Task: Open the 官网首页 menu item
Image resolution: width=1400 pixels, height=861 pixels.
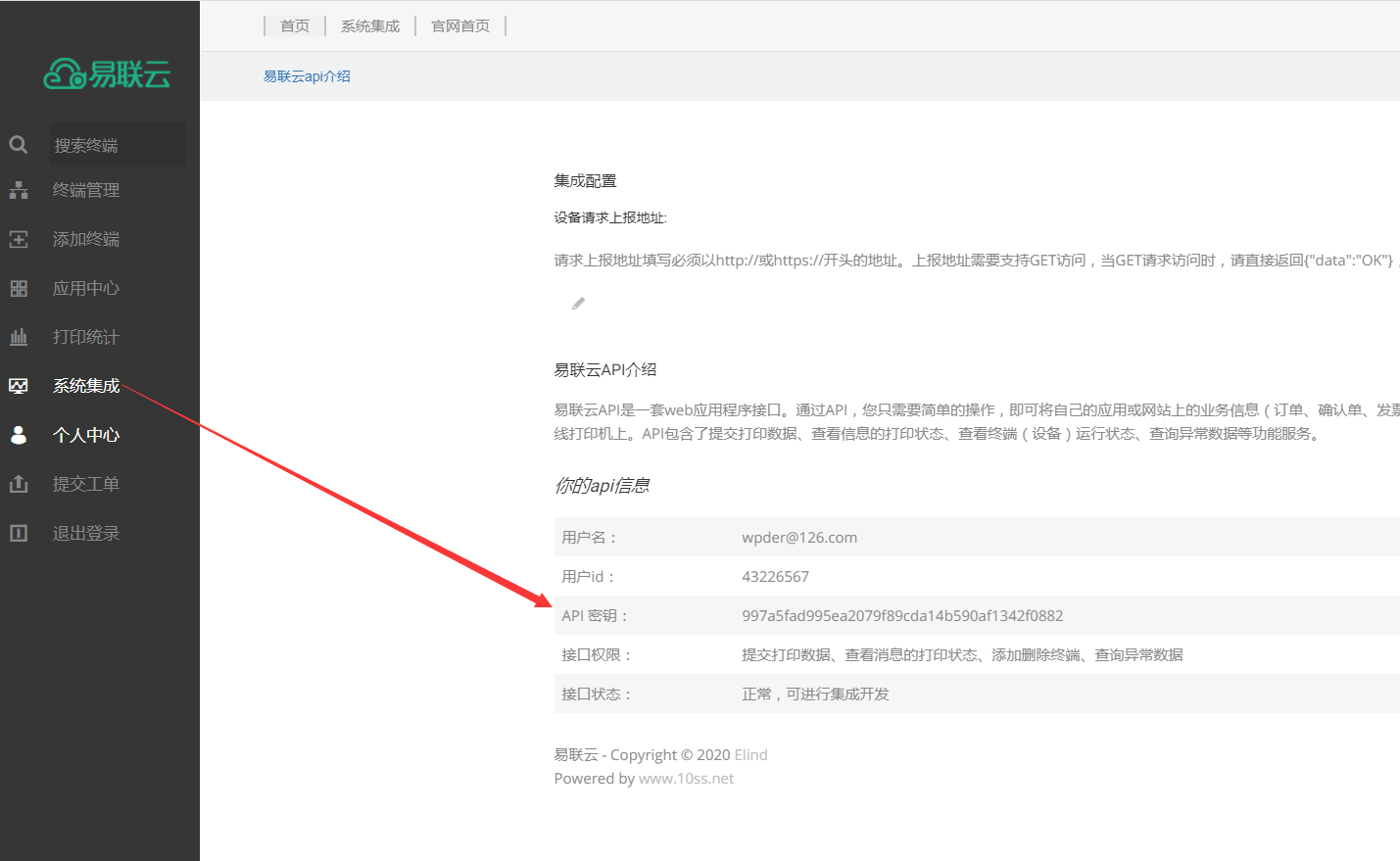Action: [459, 25]
